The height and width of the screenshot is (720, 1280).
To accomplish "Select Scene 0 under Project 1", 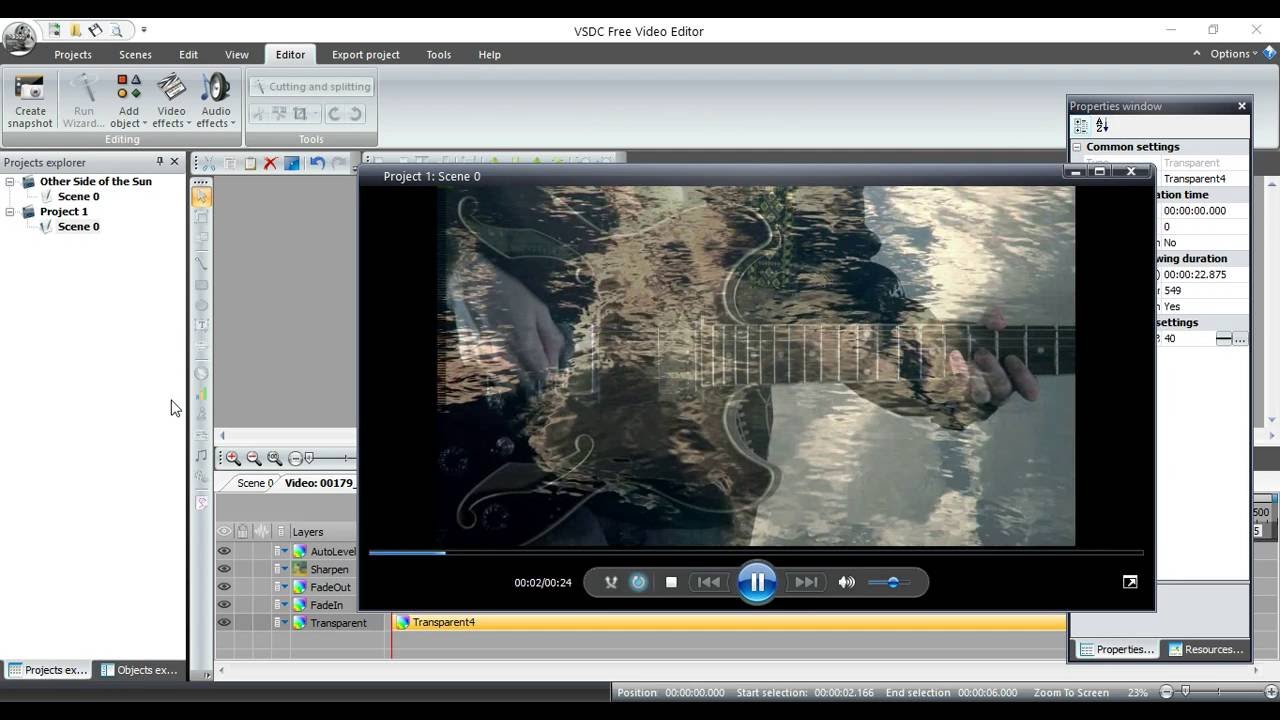I will (78, 227).
